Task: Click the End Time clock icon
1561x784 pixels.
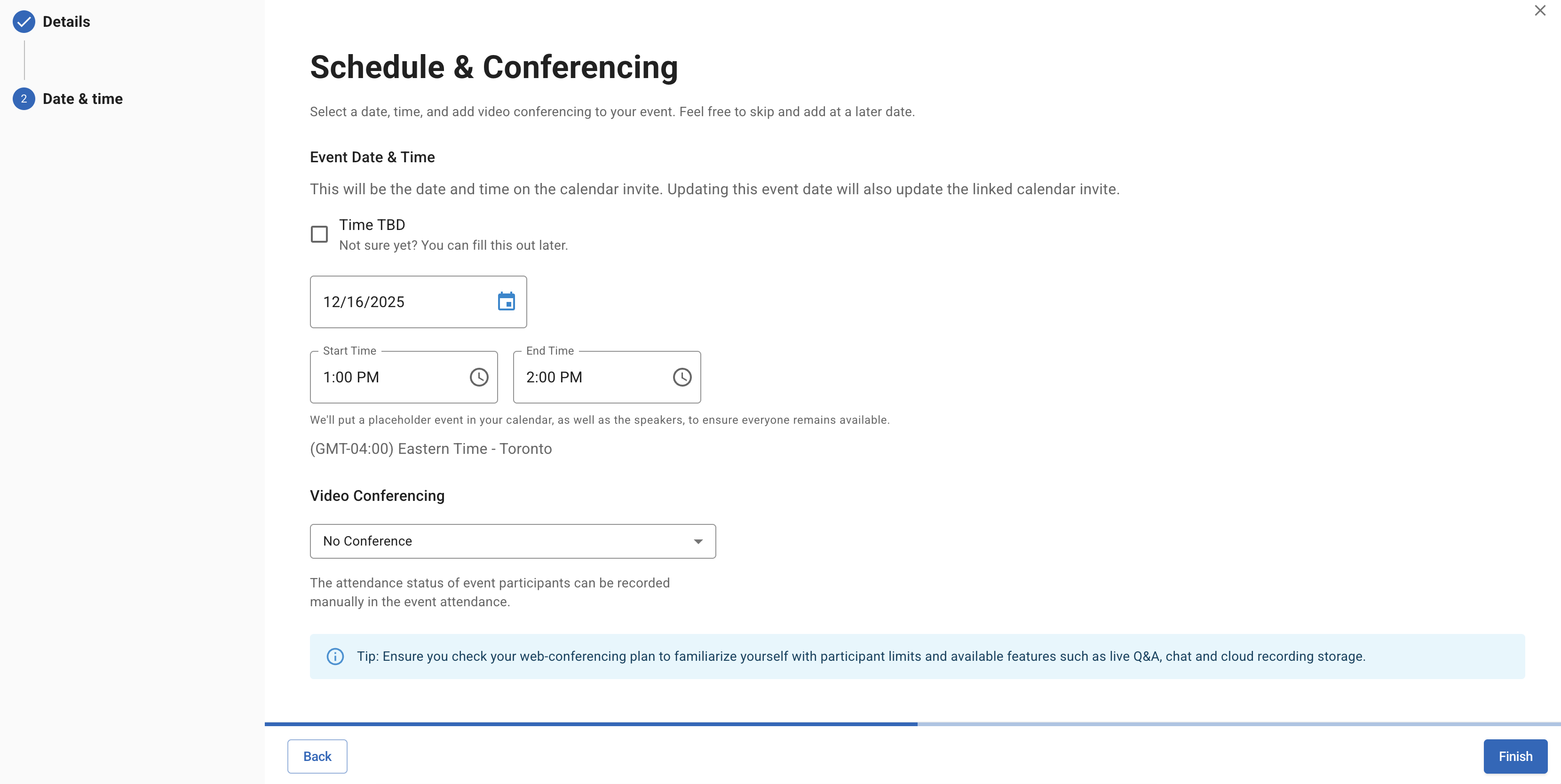Action: point(681,377)
